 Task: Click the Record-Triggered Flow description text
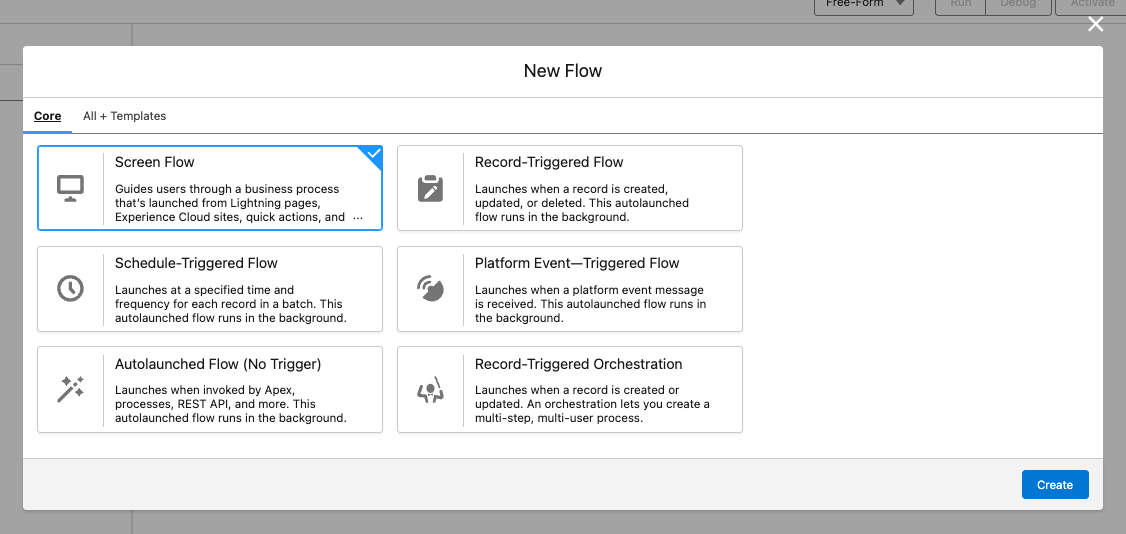(582, 203)
